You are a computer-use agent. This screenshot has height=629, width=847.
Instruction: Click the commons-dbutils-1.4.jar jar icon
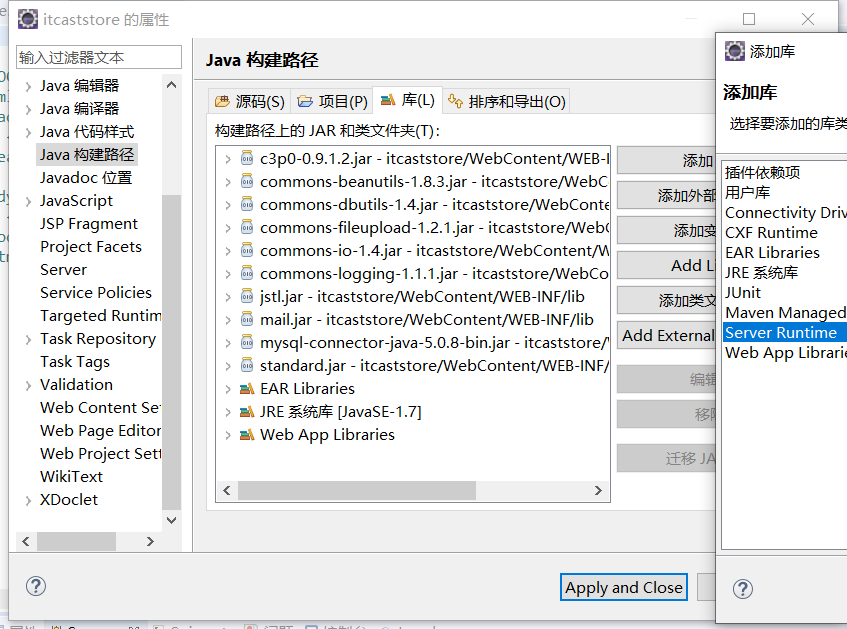coord(247,205)
